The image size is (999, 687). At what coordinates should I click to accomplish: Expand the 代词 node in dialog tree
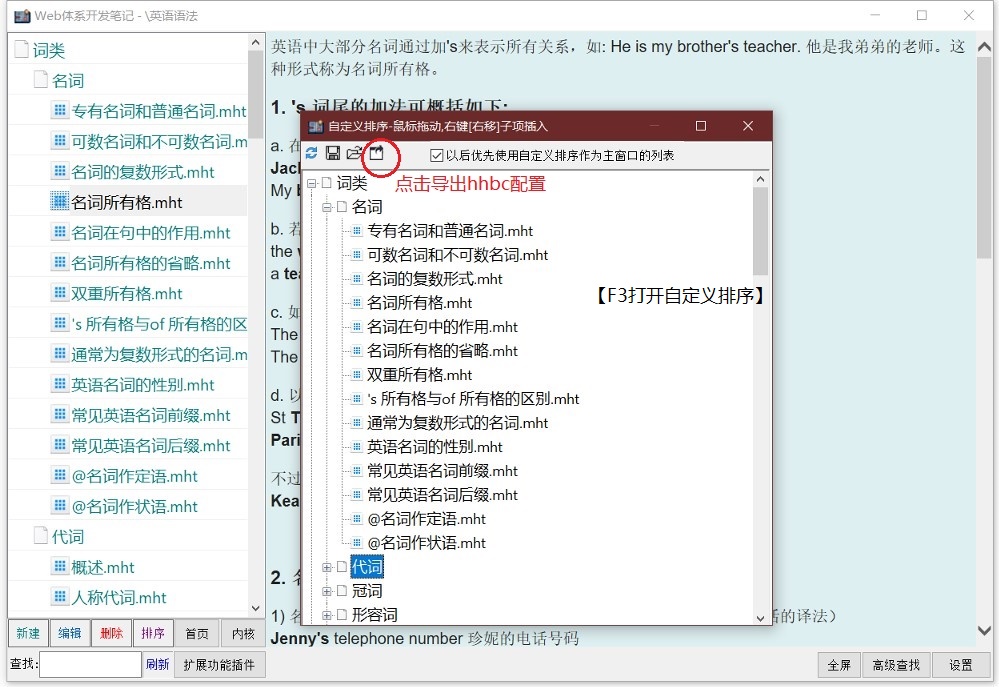pos(327,567)
